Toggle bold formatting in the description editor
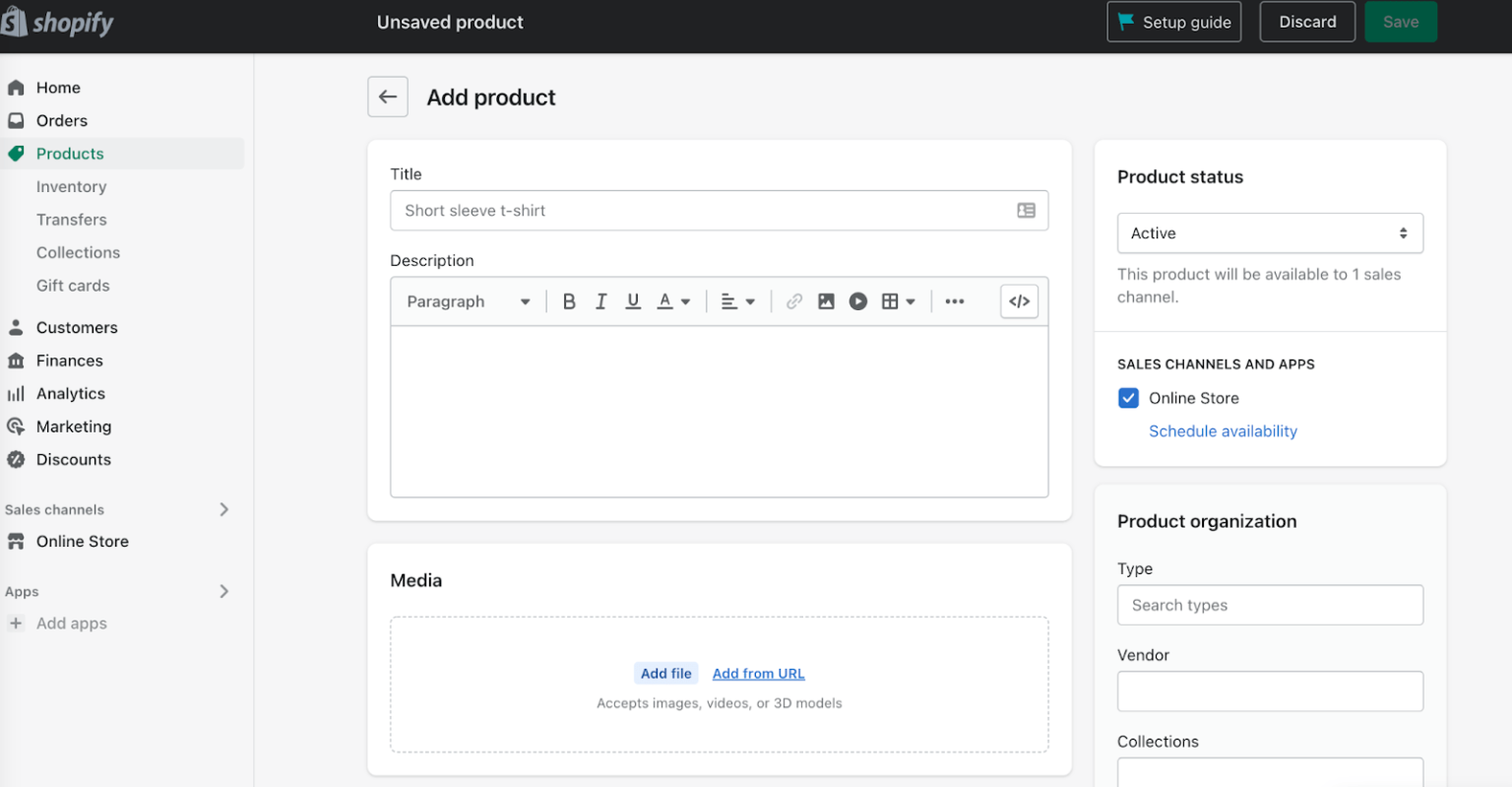 (569, 300)
